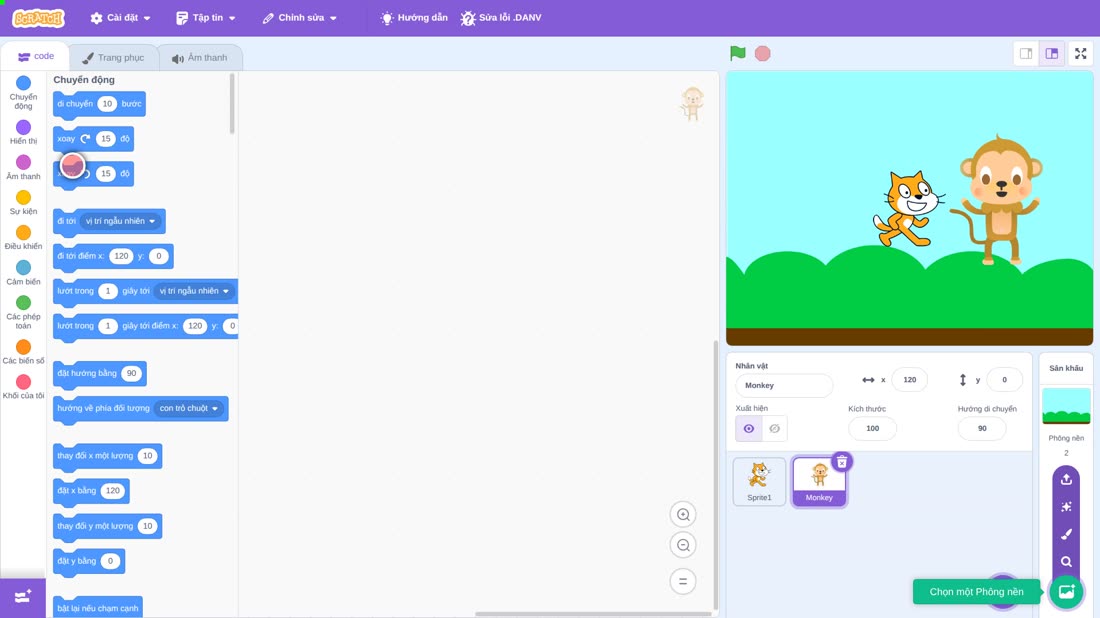This screenshot has height=618, width=1100.
Task: Select the Các biến số category
Action: pos(23,352)
